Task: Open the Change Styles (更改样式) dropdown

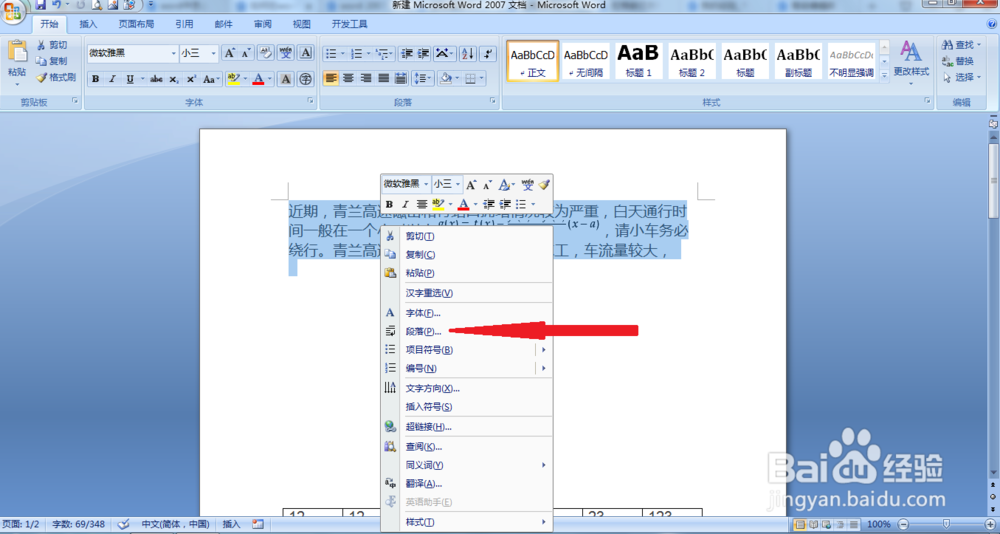Action: [x=911, y=63]
